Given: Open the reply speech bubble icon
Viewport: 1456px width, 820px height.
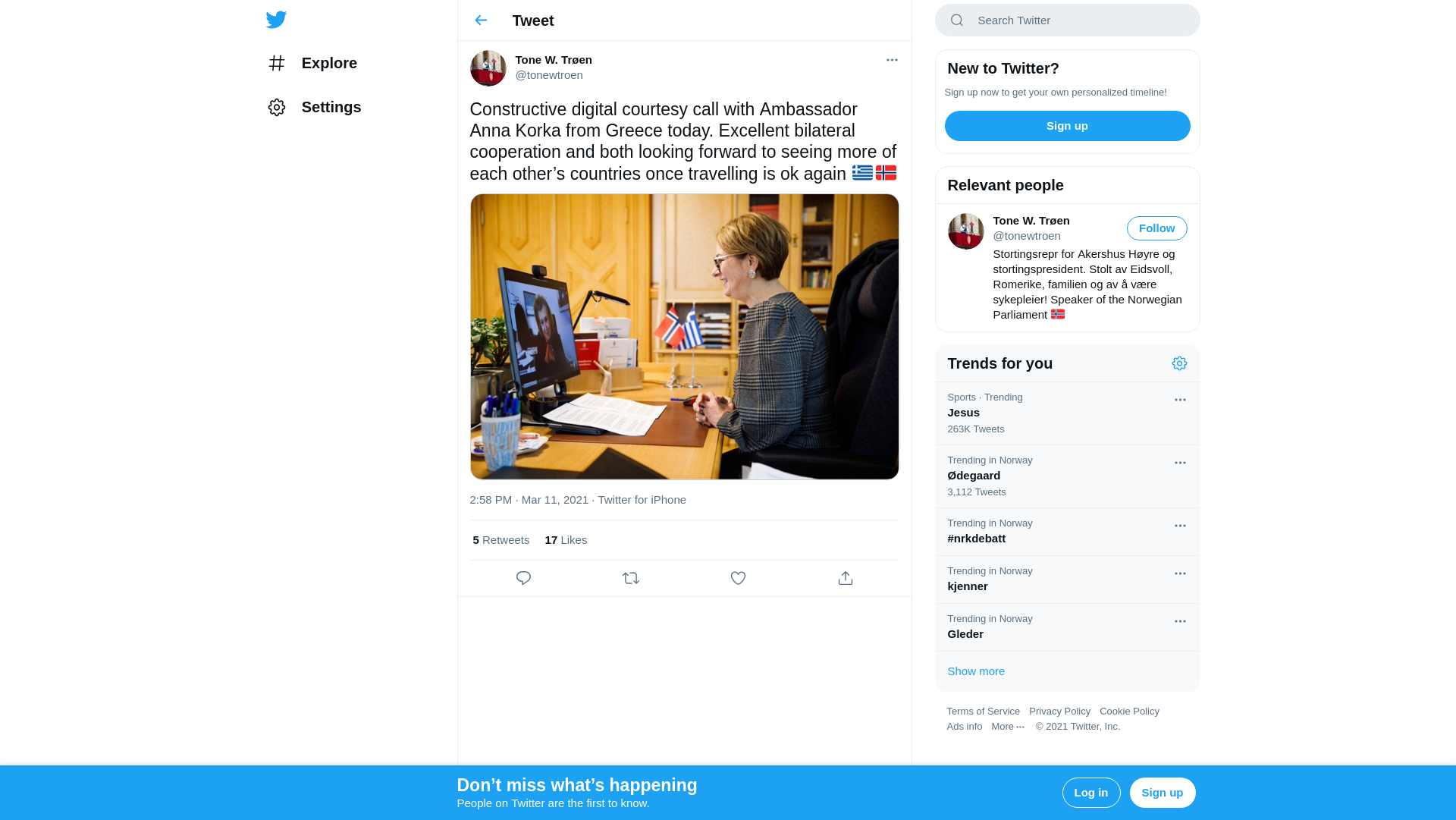Looking at the screenshot, I should click(523, 578).
